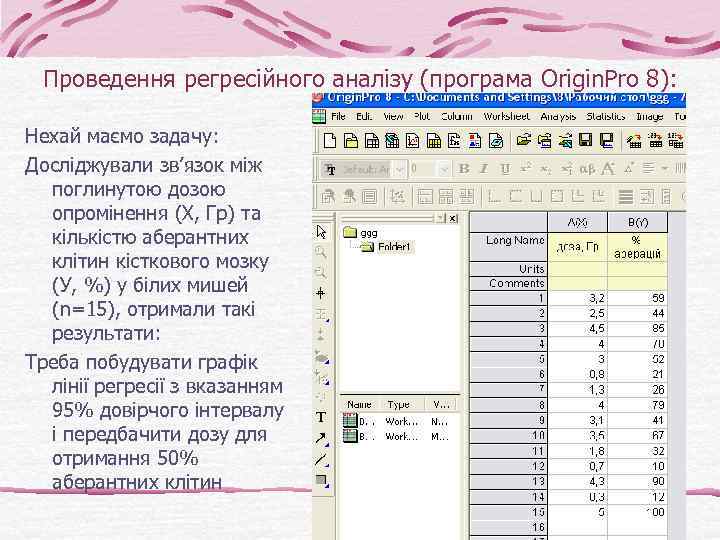Click the Type column header in explorer
This screenshot has height=540, width=720.
398,405
